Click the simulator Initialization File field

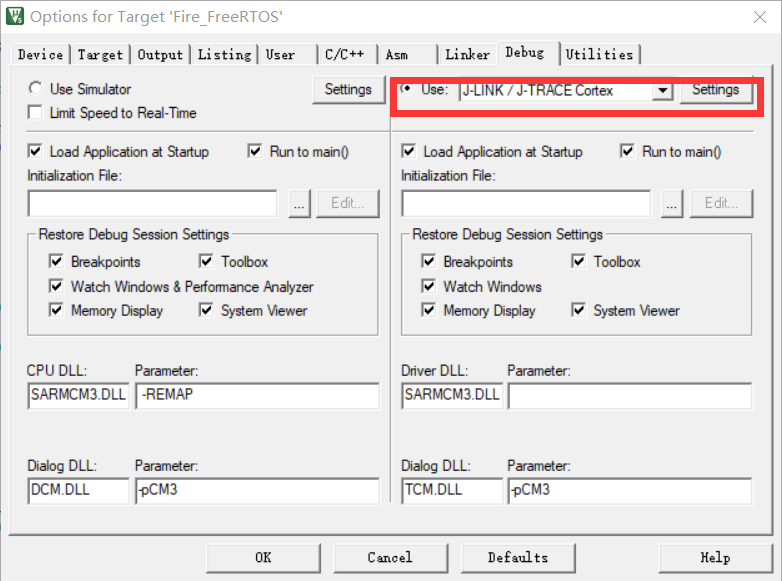click(153, 203)
